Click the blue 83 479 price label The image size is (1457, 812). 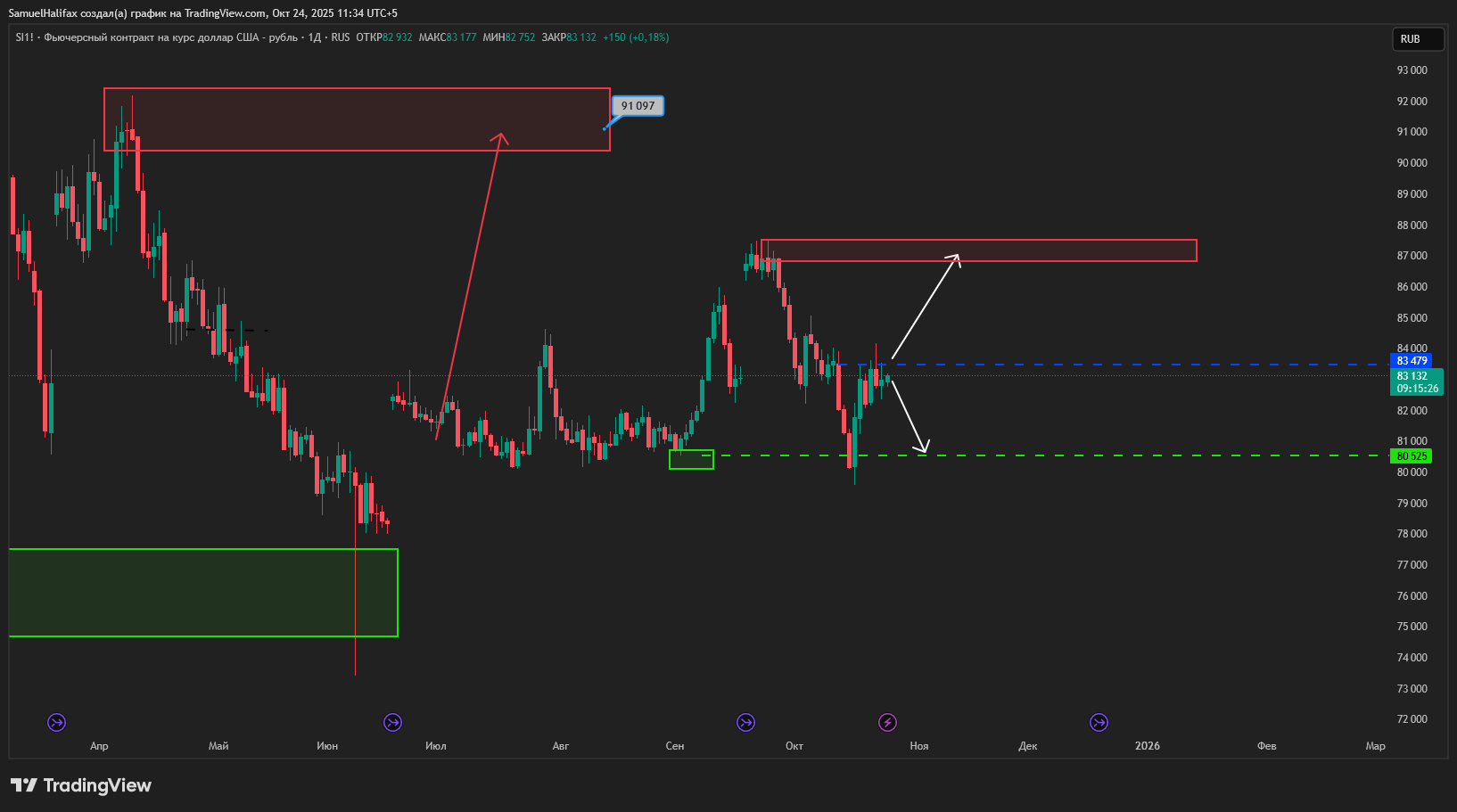point(1412,361)
